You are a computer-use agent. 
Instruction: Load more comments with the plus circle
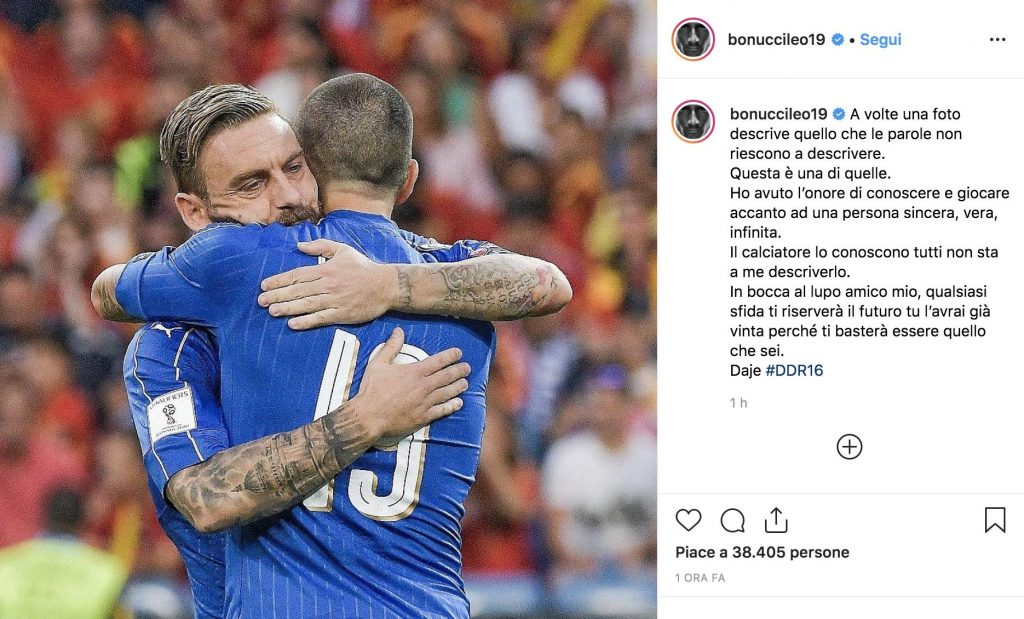(x=849, y=447)
